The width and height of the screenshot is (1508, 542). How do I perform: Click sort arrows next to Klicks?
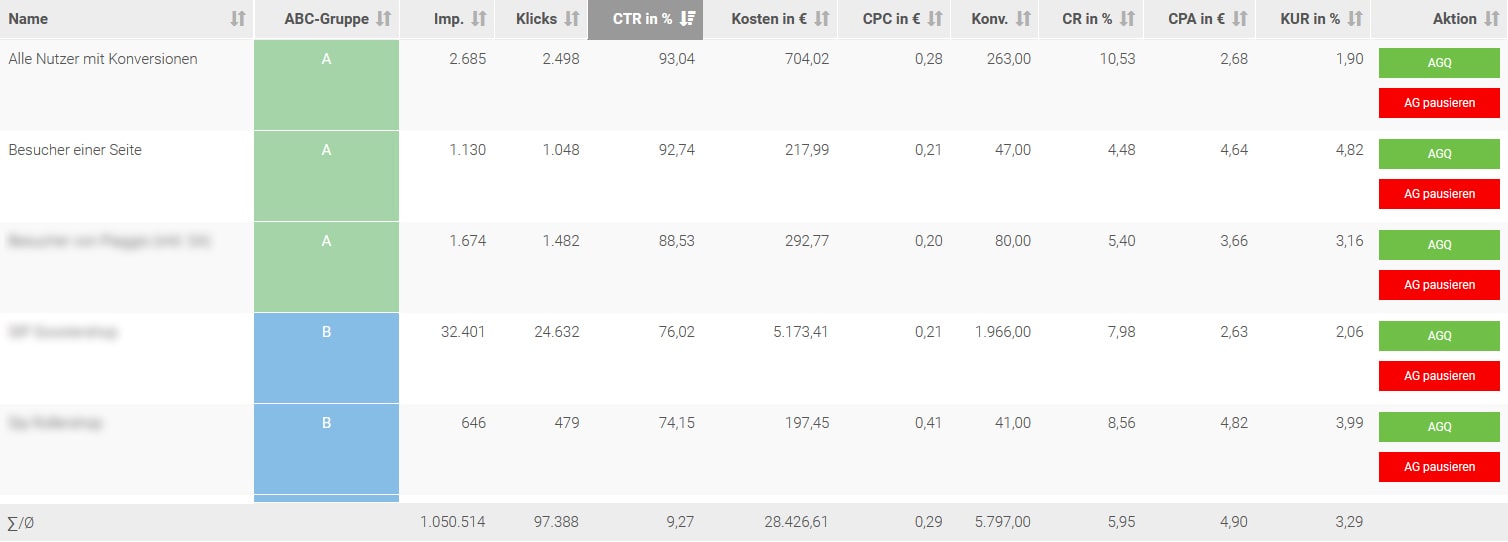pos(572,19)
